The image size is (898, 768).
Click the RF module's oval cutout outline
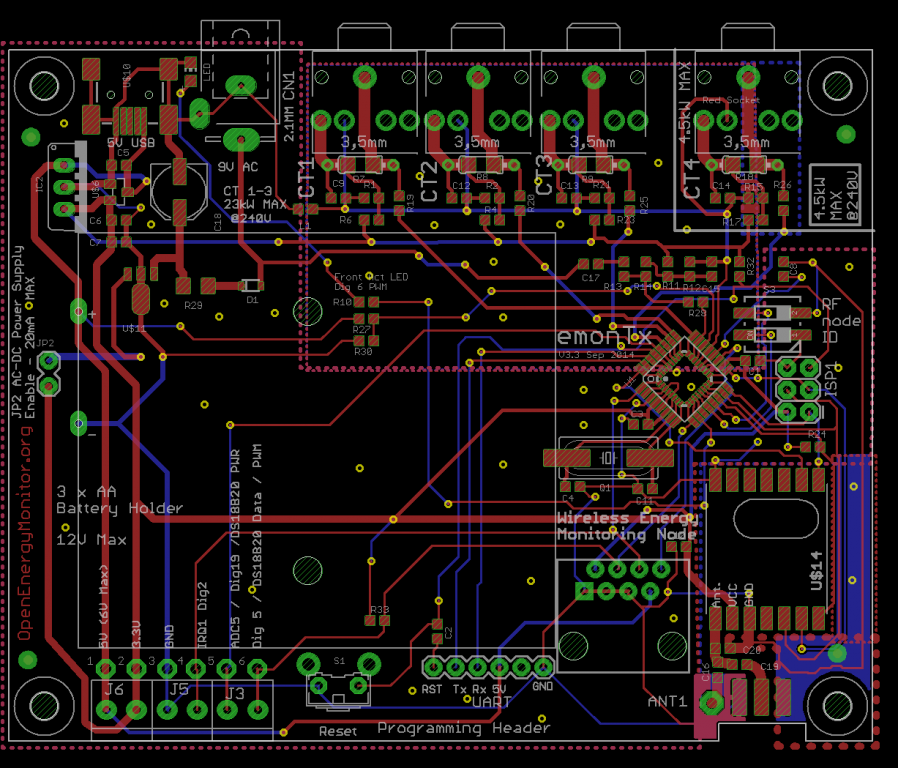775,519
